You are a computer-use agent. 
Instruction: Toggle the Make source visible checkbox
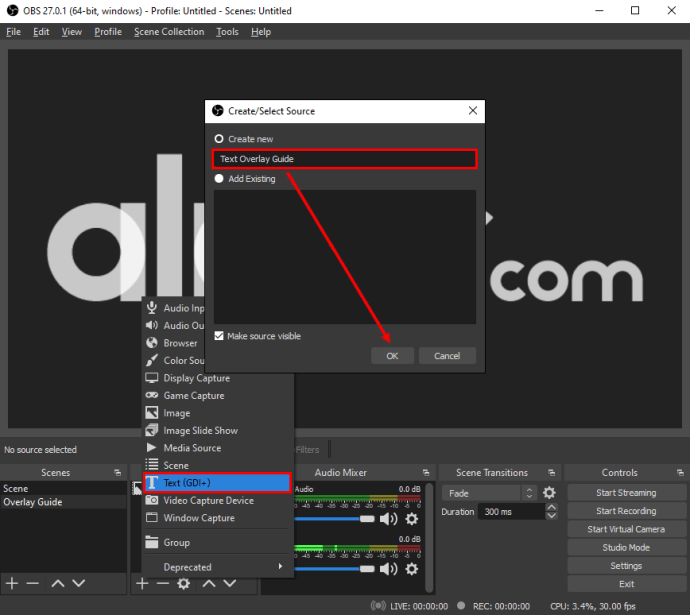[x=219, y=336]
